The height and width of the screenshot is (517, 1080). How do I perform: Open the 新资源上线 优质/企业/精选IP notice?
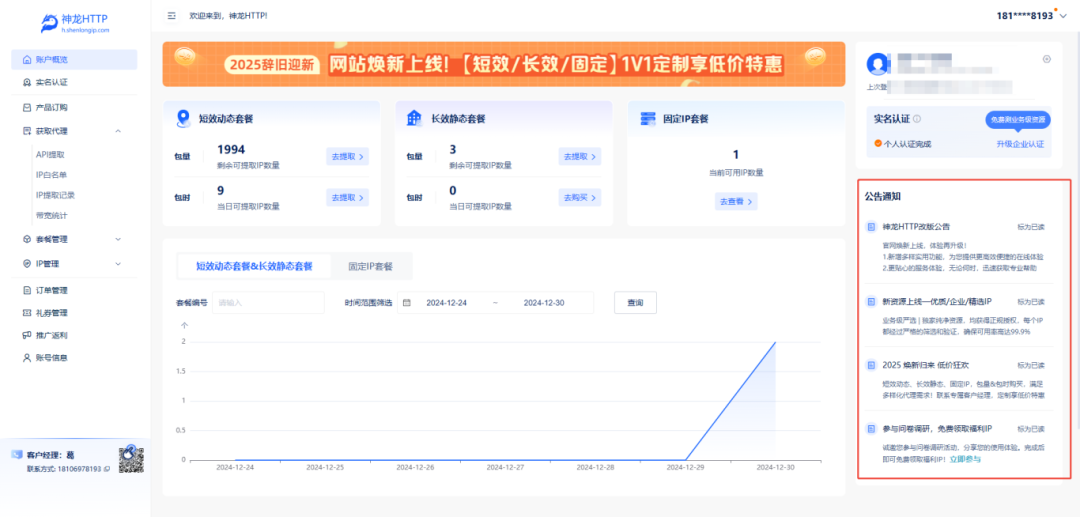point(937,302)
